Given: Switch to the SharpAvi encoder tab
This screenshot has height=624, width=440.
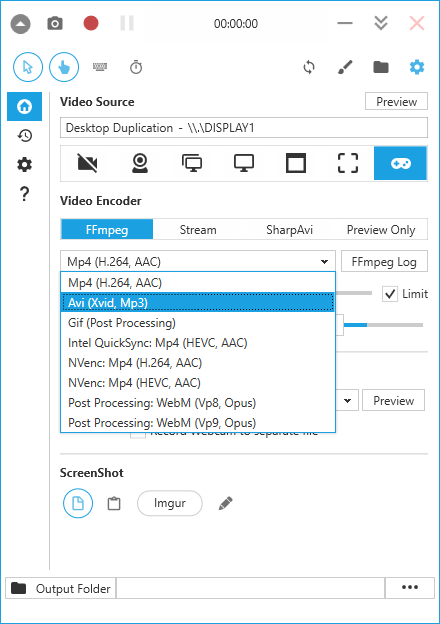Looking at the screenshot, I should pyautogui.click(x=289, y=230).
